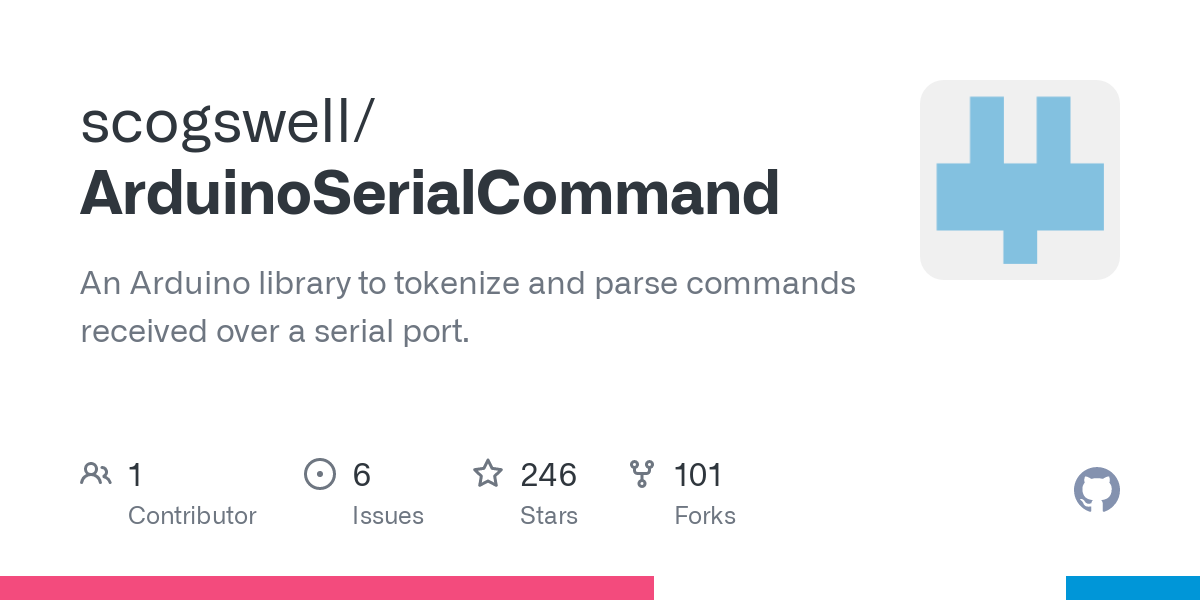
Task: Click the issue count 6
Action: 361,475
